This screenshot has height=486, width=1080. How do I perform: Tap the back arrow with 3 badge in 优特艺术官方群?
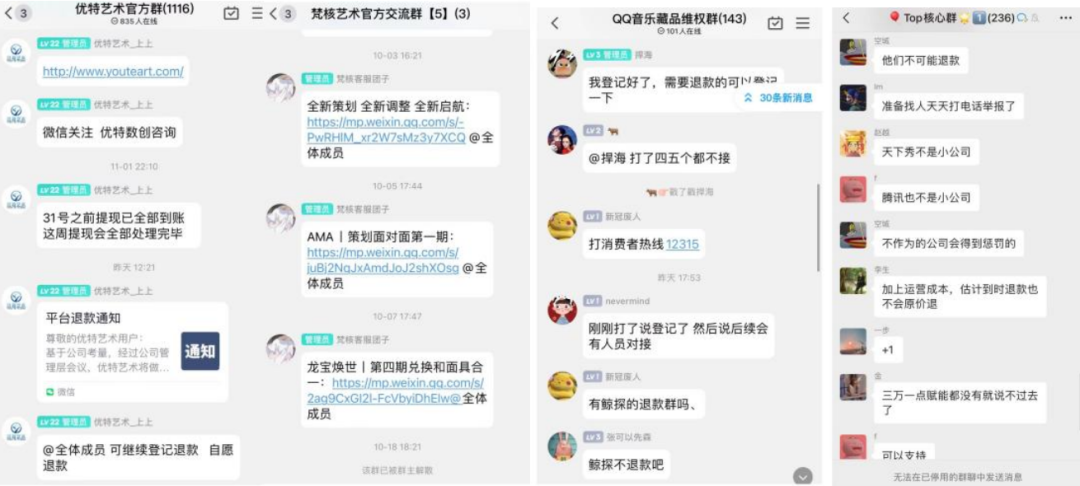[18, 13]
